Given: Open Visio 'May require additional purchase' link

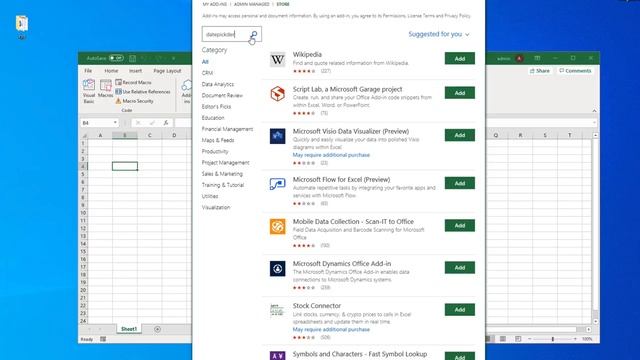Looking at the screenshot, I should pos(331,155).
